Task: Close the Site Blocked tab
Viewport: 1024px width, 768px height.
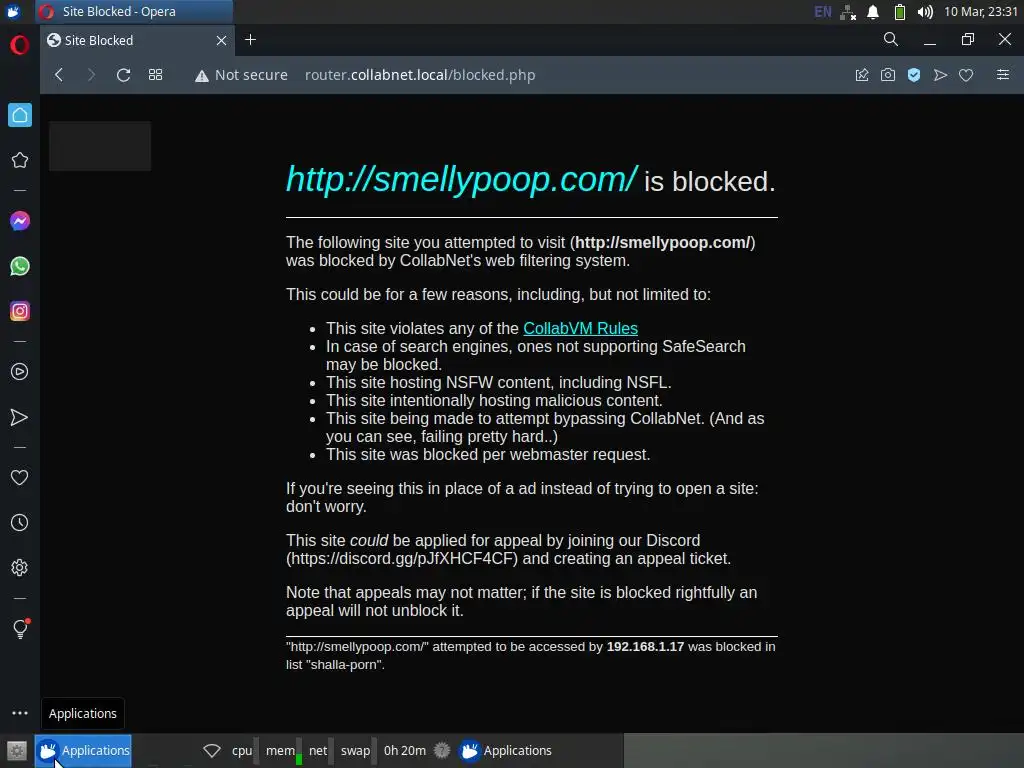Action: [x=221, y=40]
